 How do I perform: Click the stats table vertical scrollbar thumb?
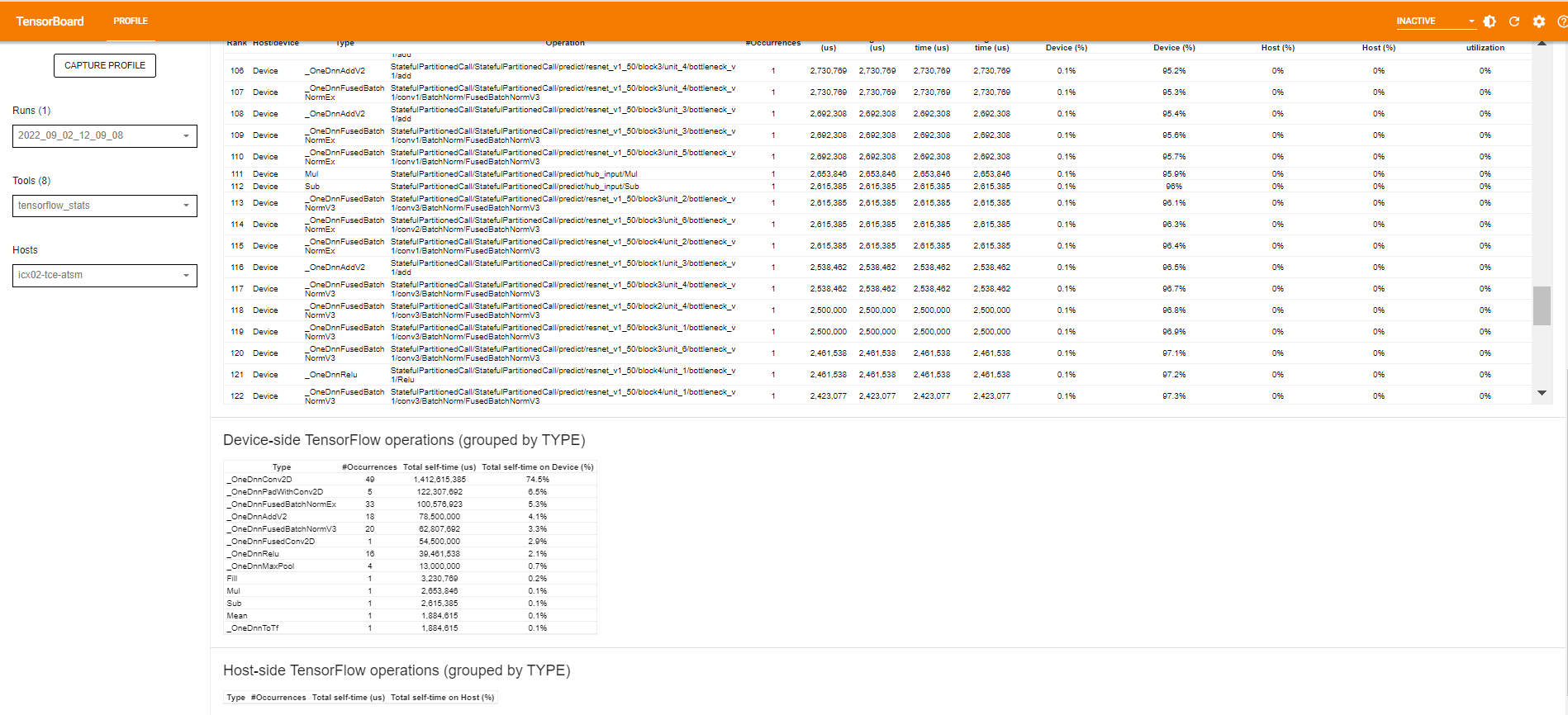click(x=1542, y=305)
